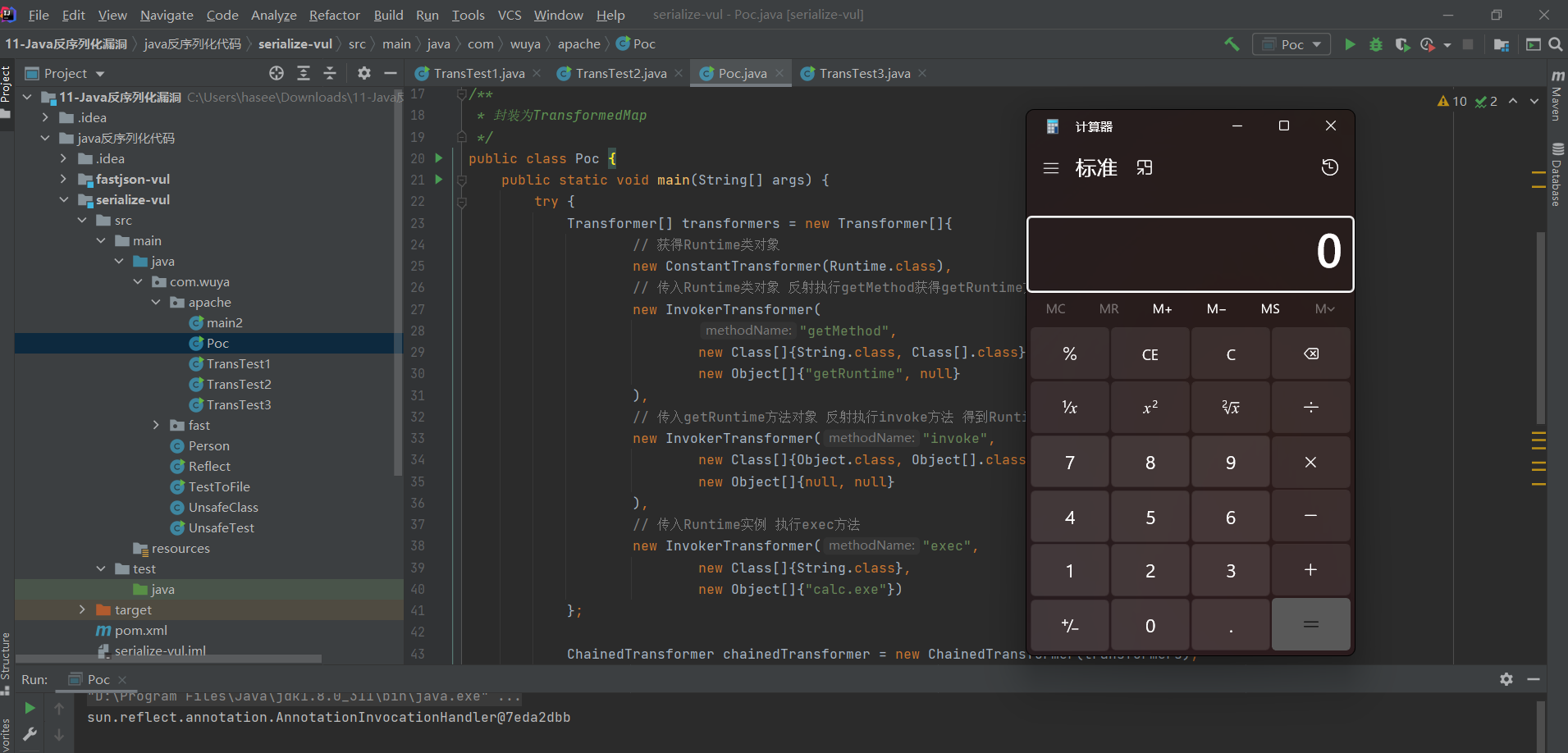Open Project panel settings gear
1568x753 pixels.
point(364,74)
